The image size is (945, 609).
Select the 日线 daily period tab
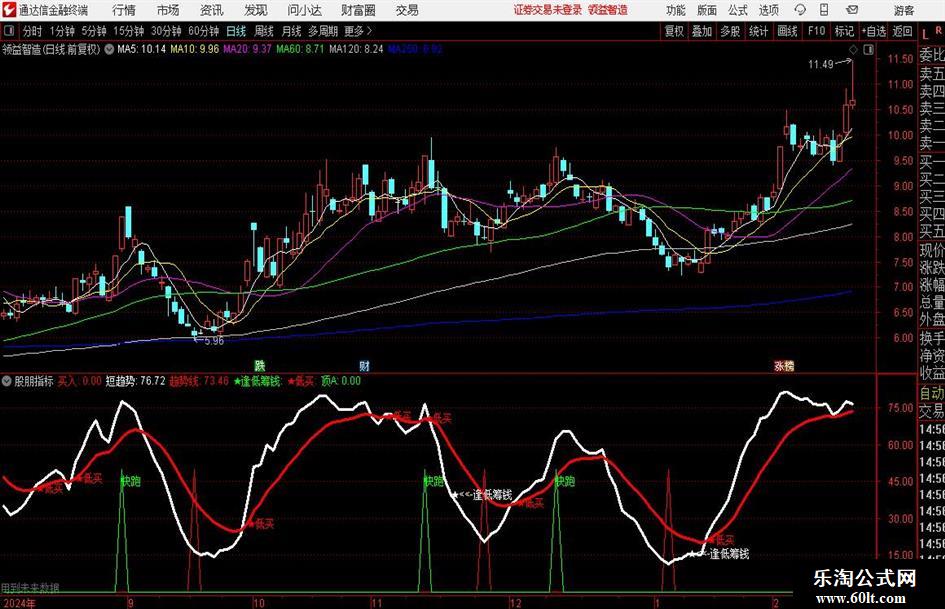236,31
